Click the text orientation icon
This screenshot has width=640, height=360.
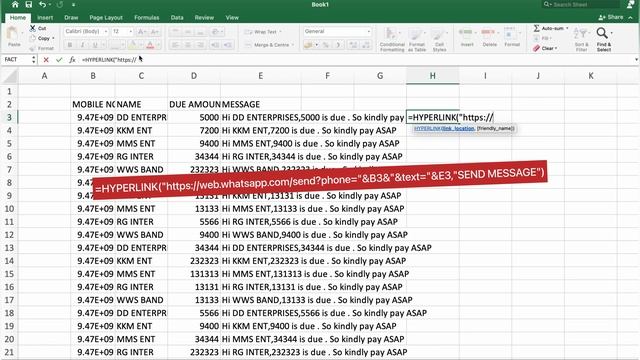tap(216, 31)
